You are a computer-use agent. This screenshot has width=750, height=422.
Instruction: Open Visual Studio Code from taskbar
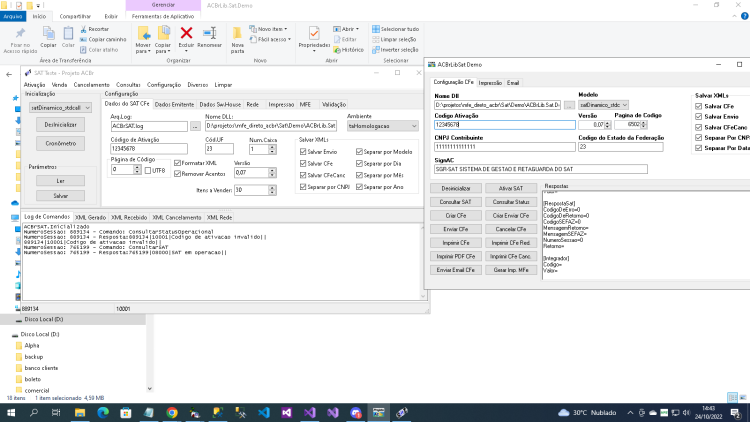click(x=264, y=412)
